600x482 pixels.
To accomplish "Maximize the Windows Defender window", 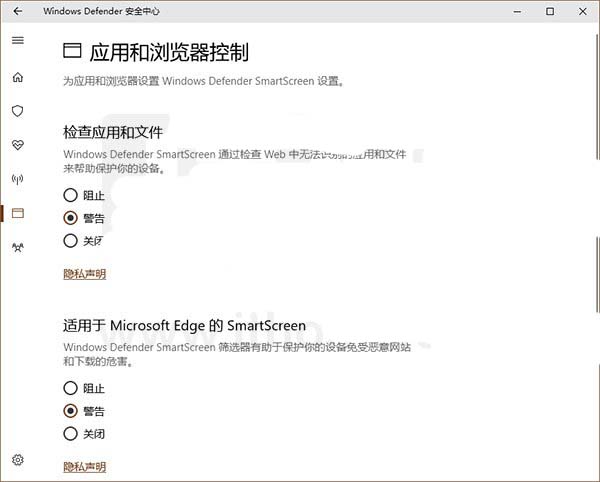I will pos(550,11).
